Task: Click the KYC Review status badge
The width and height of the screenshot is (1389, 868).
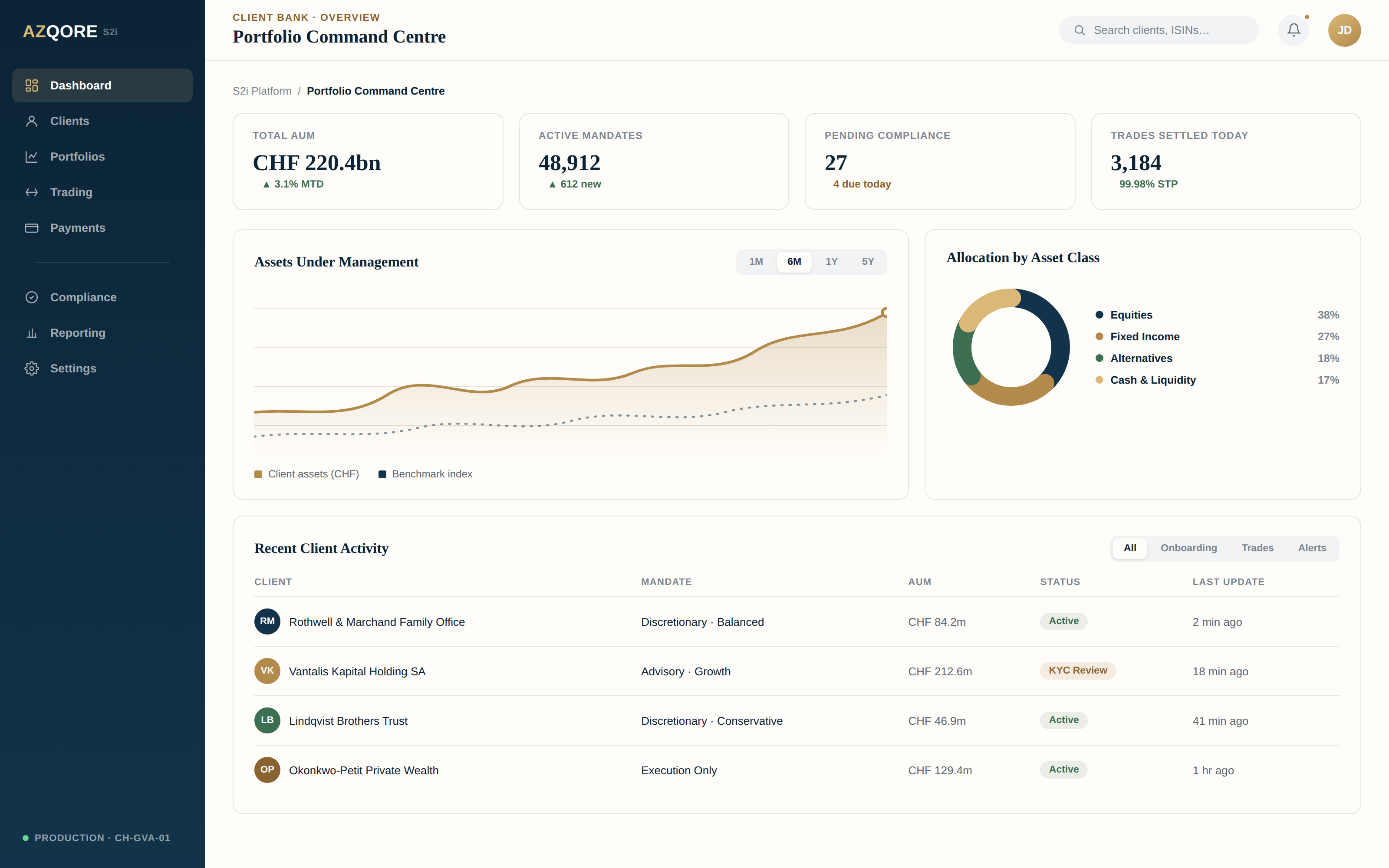Action: pos(1077,671)
